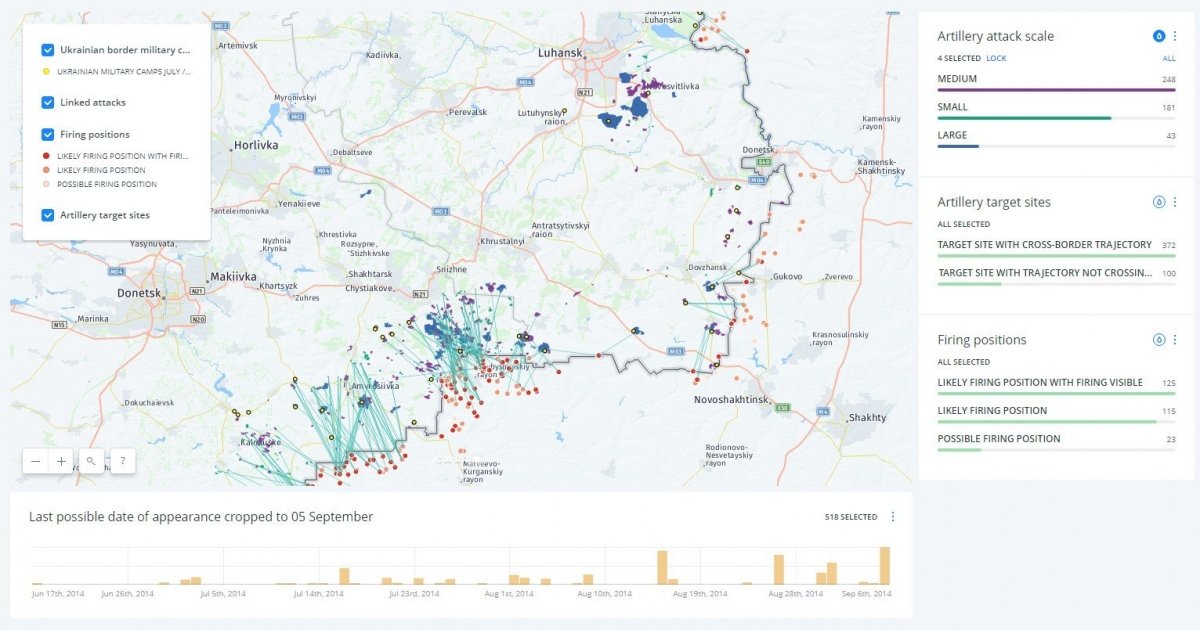
Task: Click the tallest histogram bar near Sep 6th
Action: pos(884,566)
